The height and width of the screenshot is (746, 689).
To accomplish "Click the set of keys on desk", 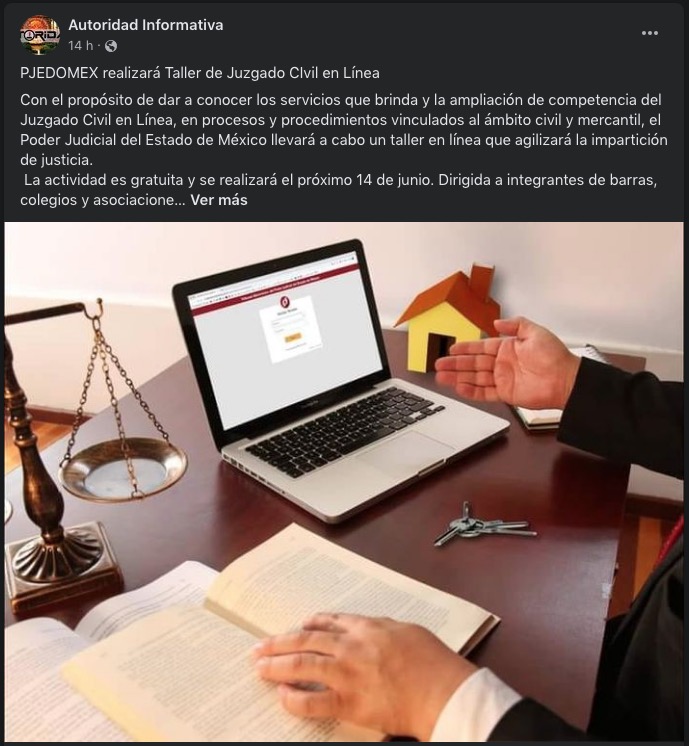I will (483, 524).
